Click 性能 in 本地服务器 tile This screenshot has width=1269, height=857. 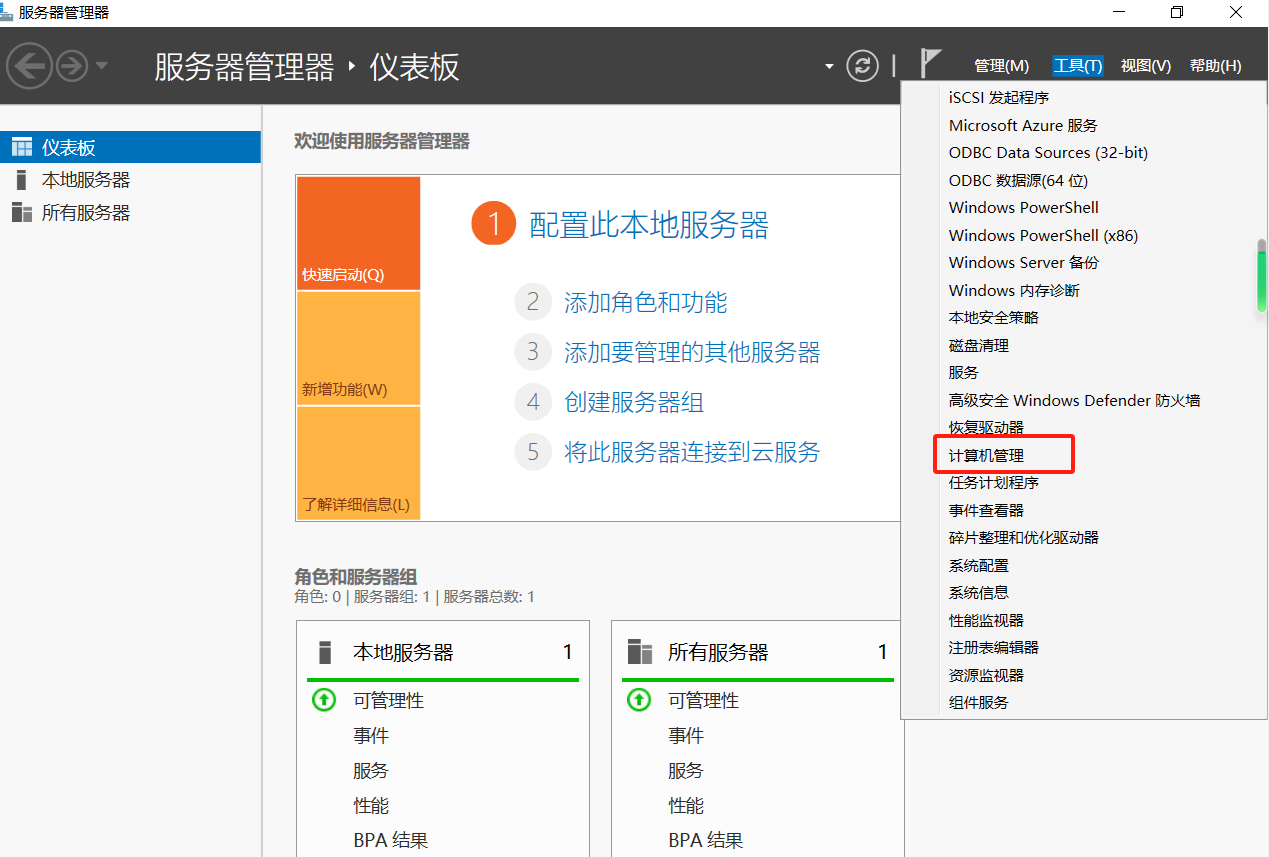[371, 805]
